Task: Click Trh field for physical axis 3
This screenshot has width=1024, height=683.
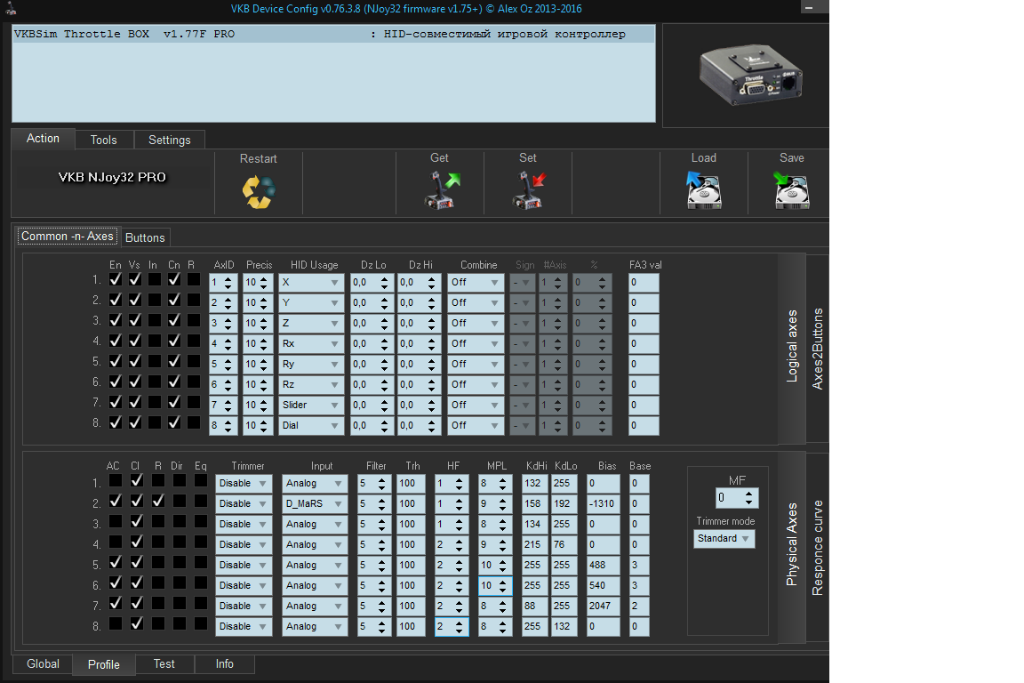Action: 411,524
